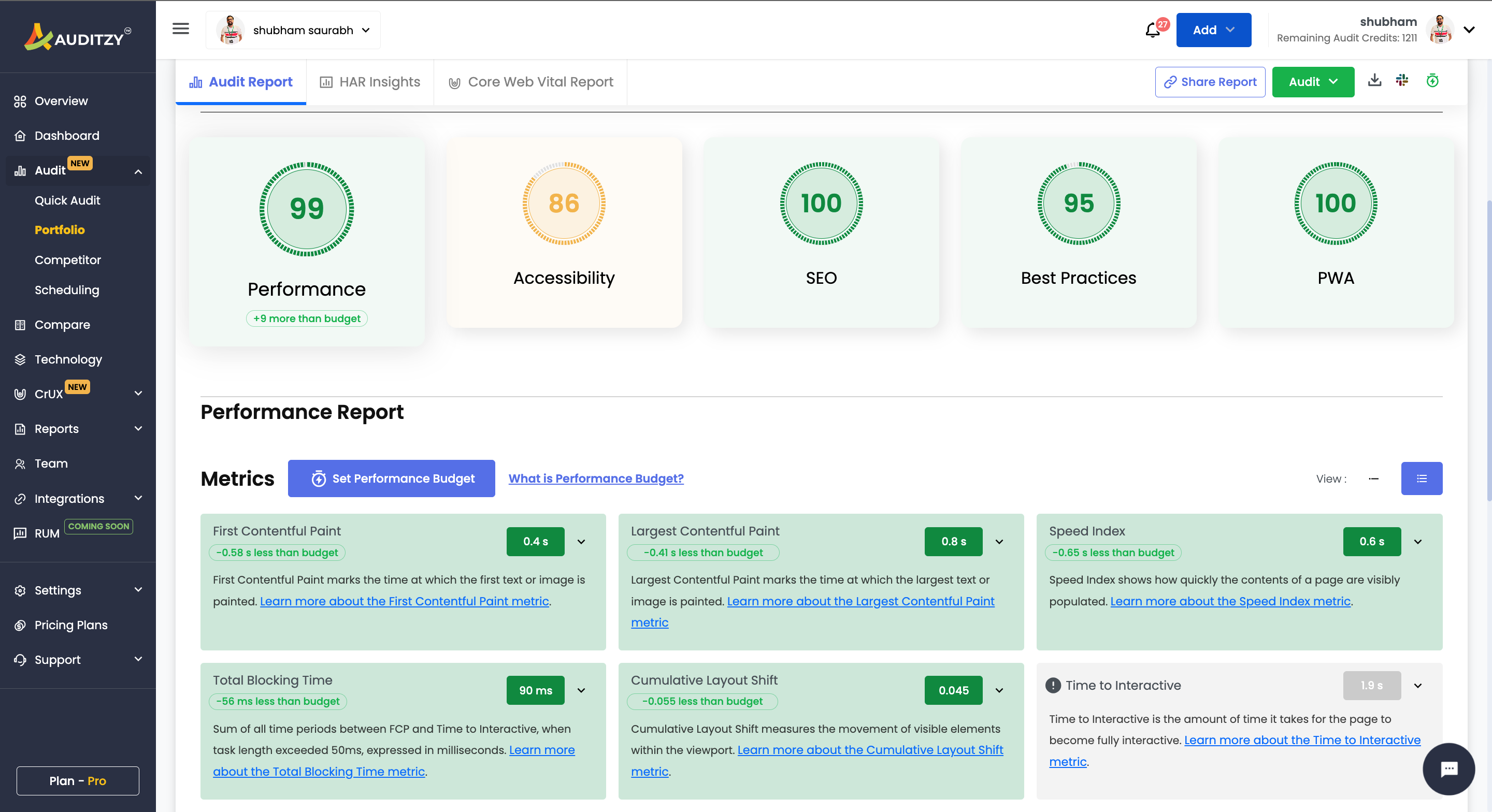Click the RUM chart icon in sidebar

click(x=20, y=533)
